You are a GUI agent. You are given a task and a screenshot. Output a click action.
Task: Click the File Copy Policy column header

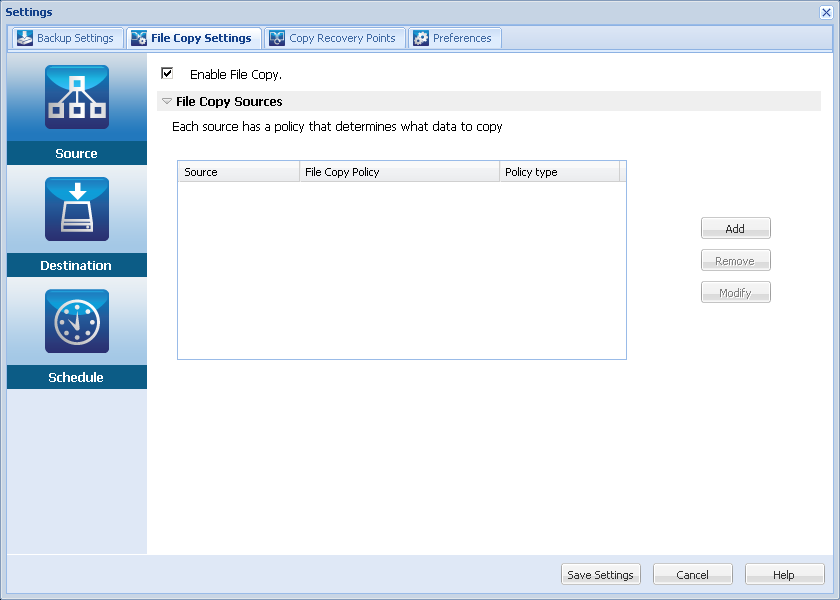(399, 172)
